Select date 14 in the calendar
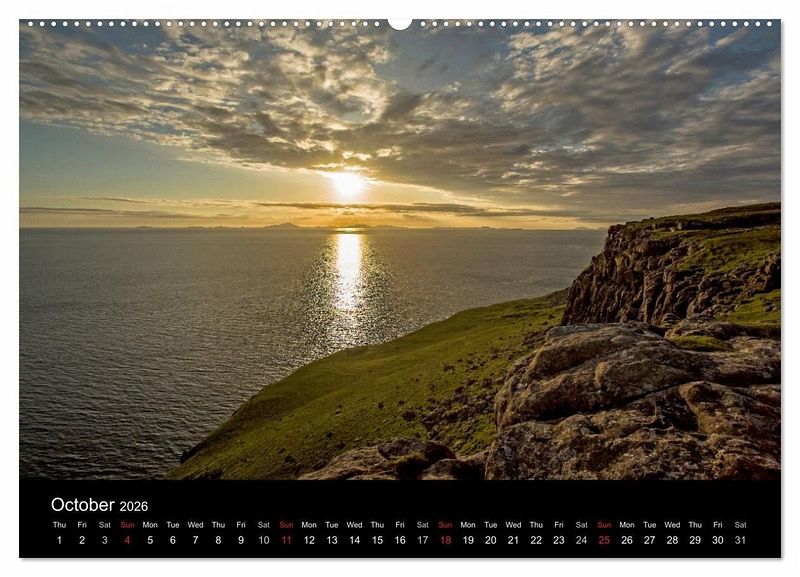The height and width of the screenshot is (577, 800). pos(355,540)
